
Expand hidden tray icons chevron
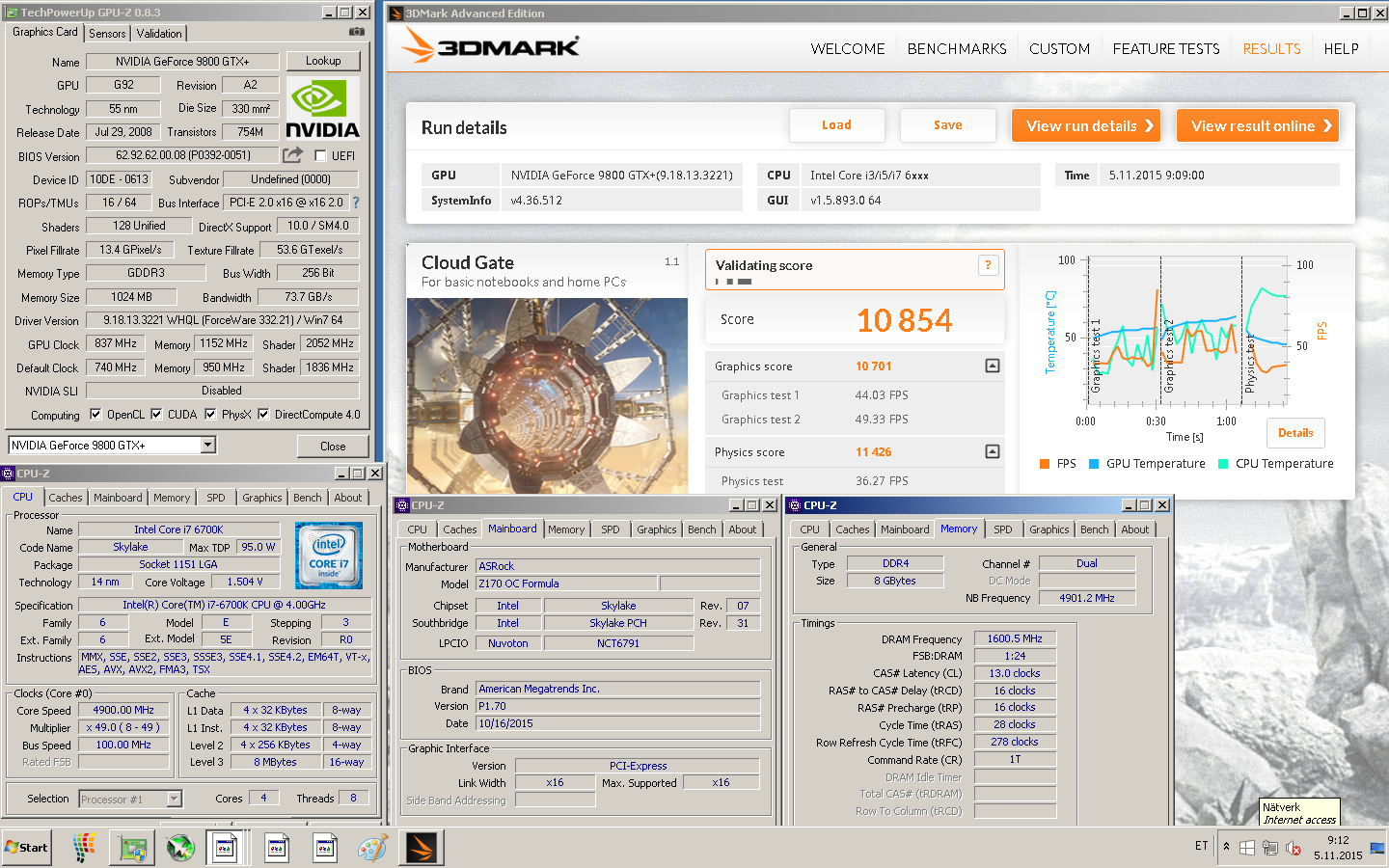(1226, 847)
